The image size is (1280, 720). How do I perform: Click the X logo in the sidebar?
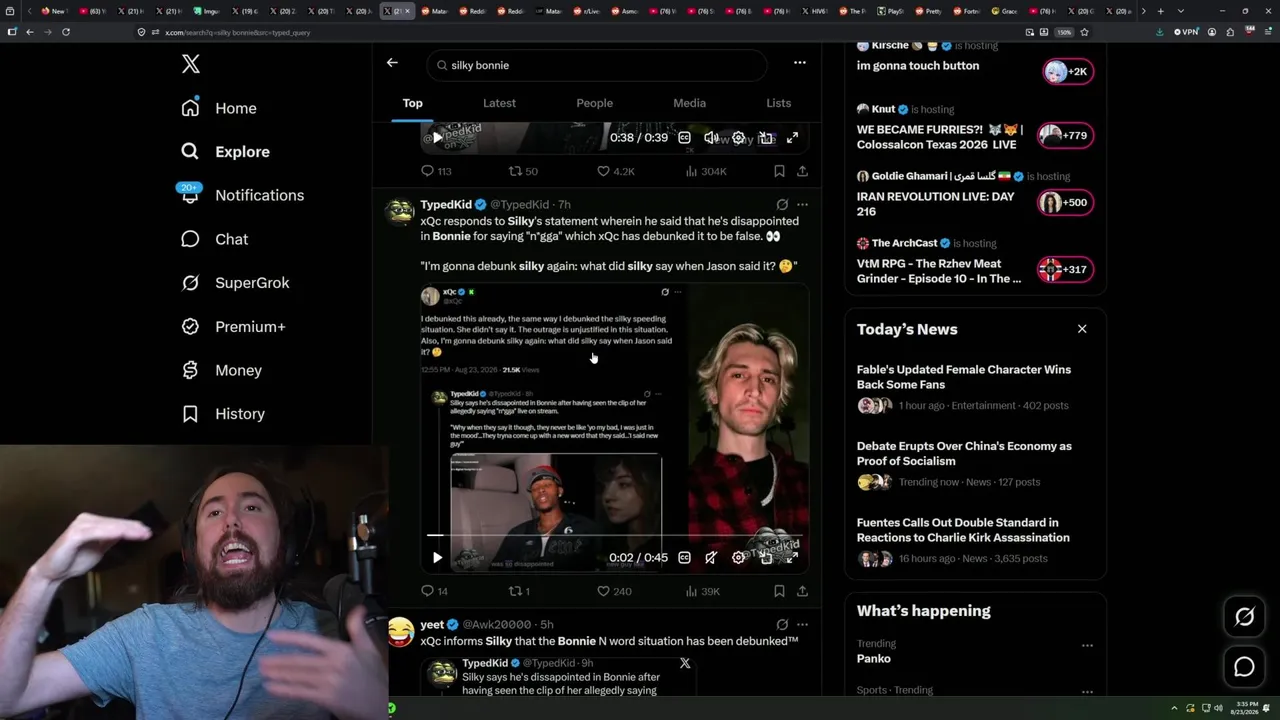[191, 65]
